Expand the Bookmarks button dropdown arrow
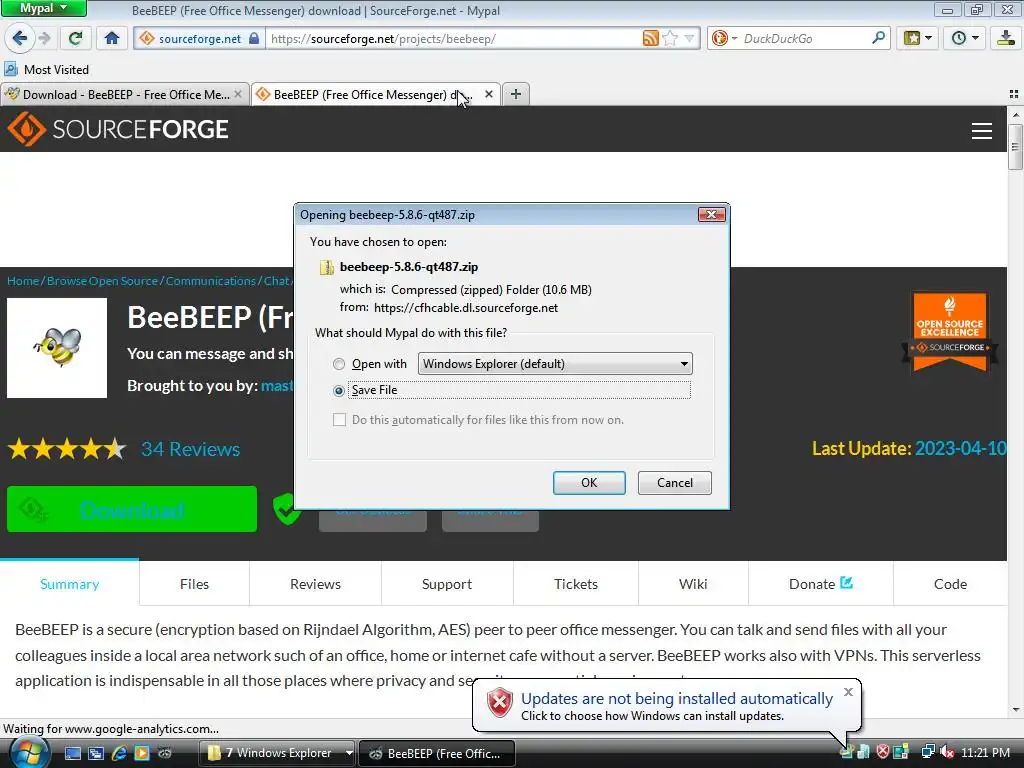1024x768 pixels. pos(929,39)
